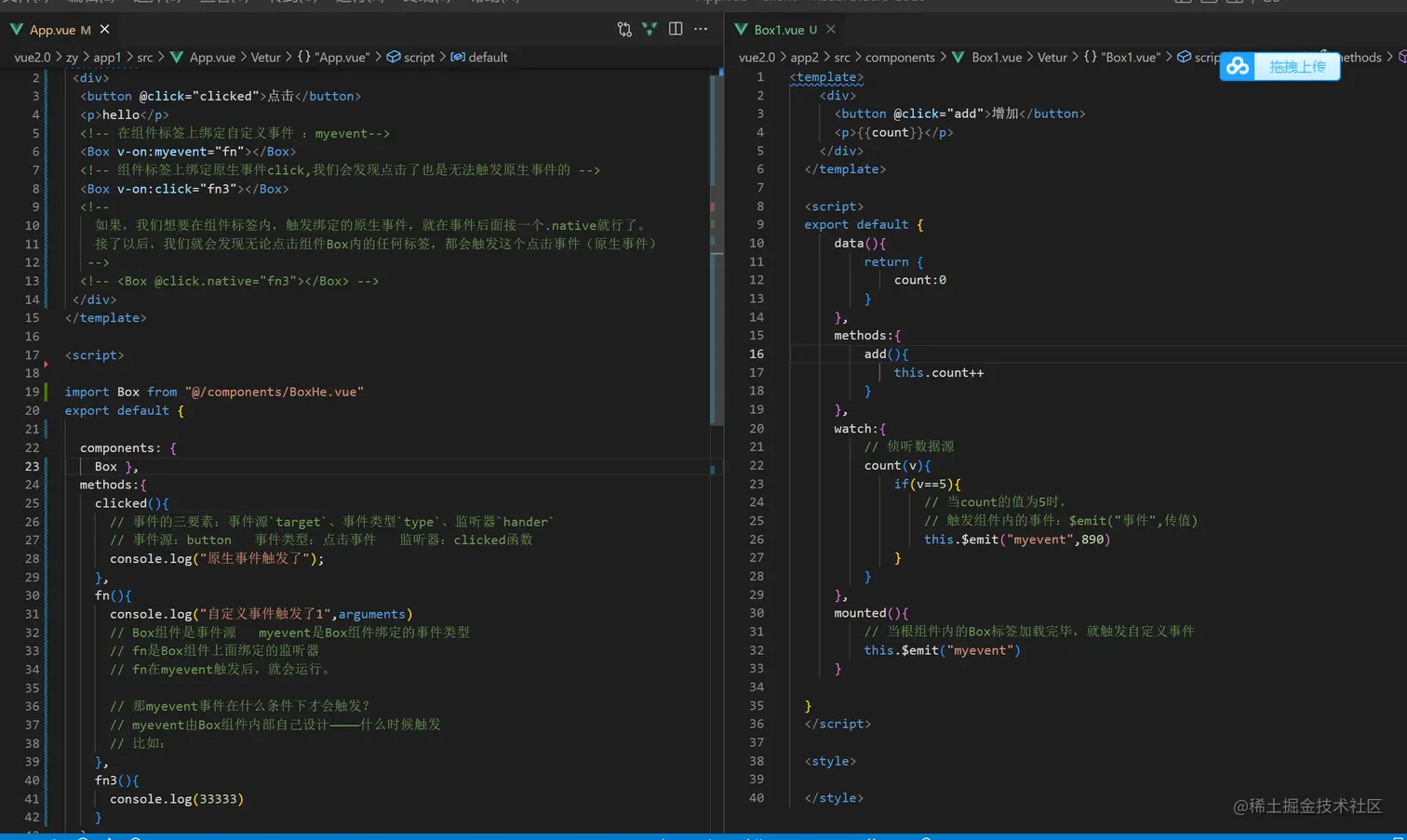Switch to the App.vue tab

coord(52,30)
